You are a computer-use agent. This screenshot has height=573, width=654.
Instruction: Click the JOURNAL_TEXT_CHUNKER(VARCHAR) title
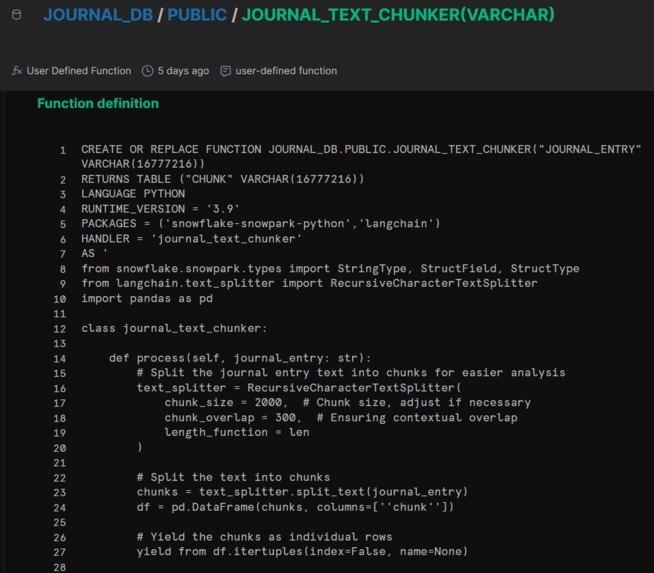(398, 15)
